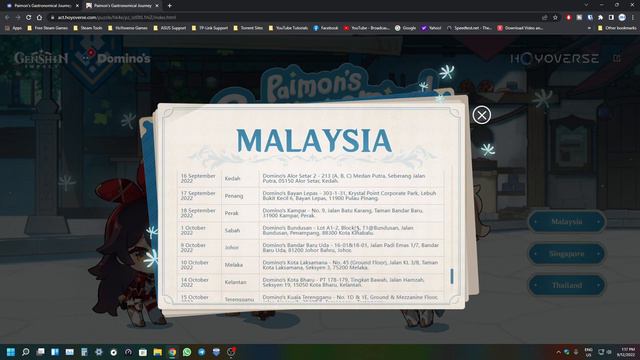The height and width of the screenshot is (360, 640).
Task: Open the browser home page icon
Action: 39,18
